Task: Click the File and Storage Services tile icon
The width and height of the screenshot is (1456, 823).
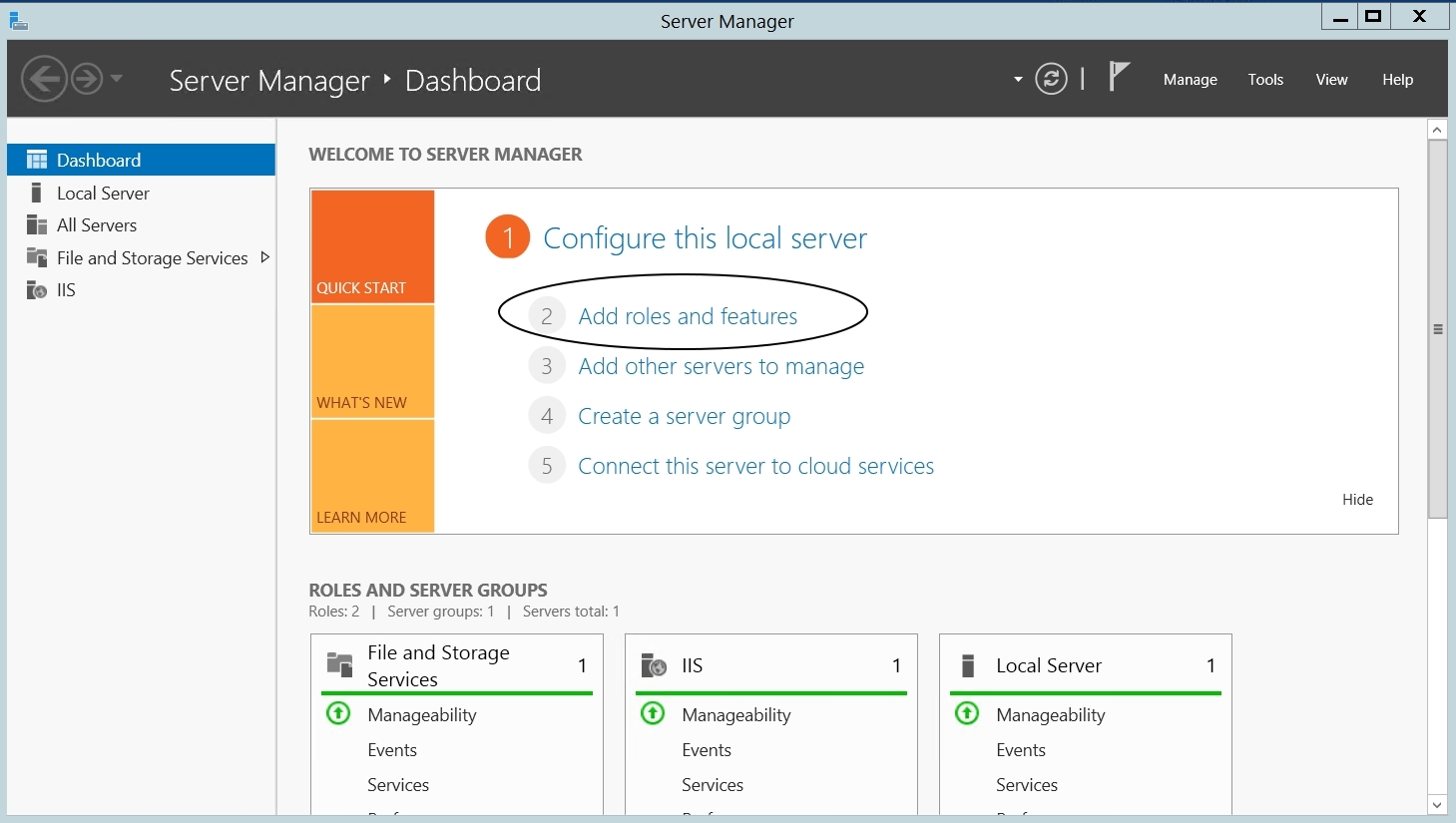Action: click(340, 665)
